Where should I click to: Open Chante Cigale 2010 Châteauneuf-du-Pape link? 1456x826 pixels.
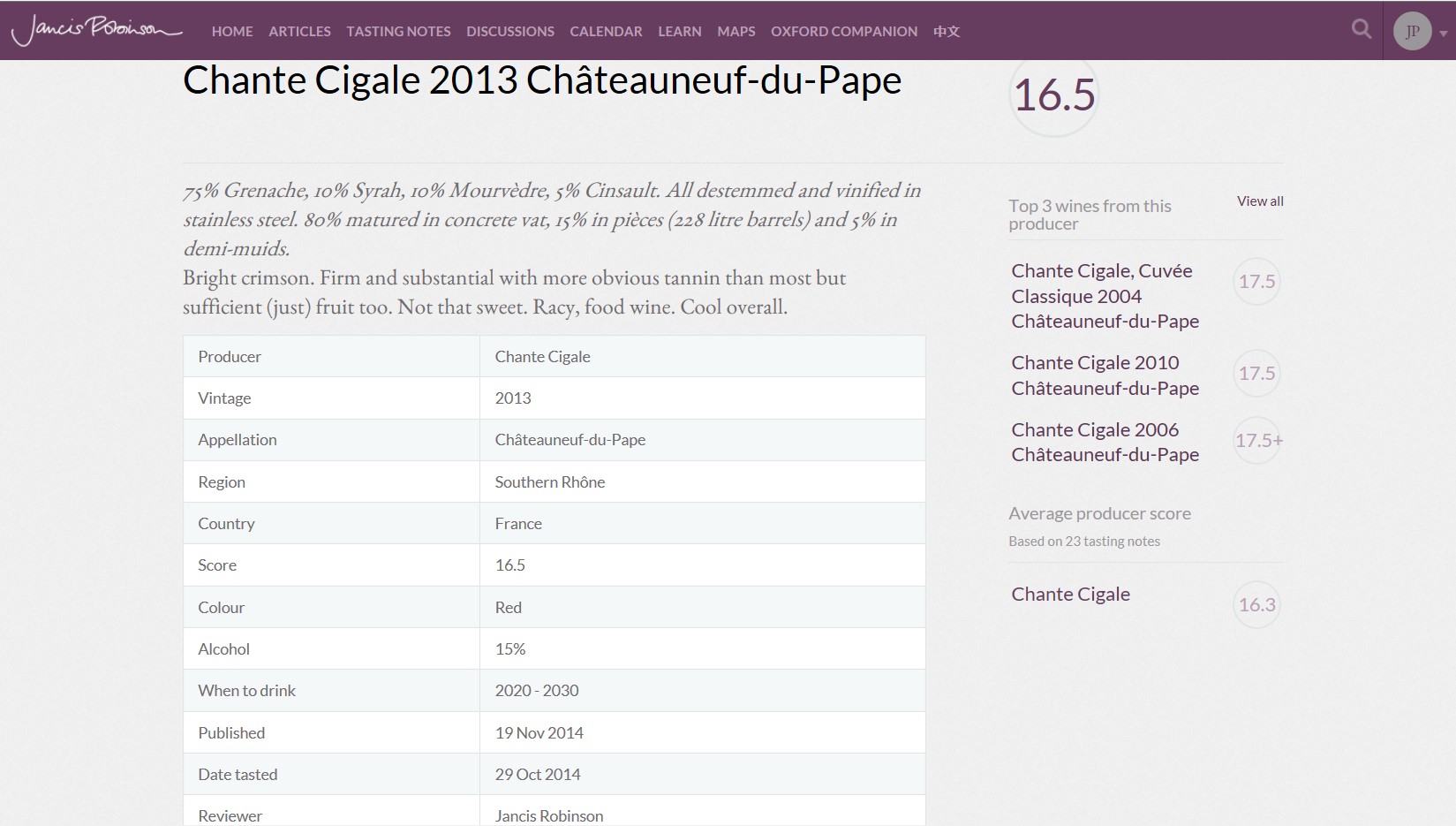tap(1105, 375)
